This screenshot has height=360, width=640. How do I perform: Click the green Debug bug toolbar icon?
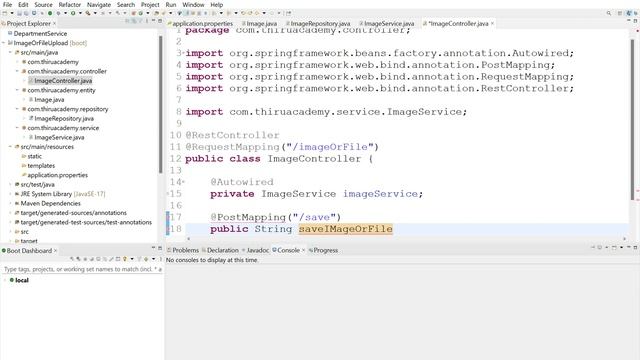58,13
